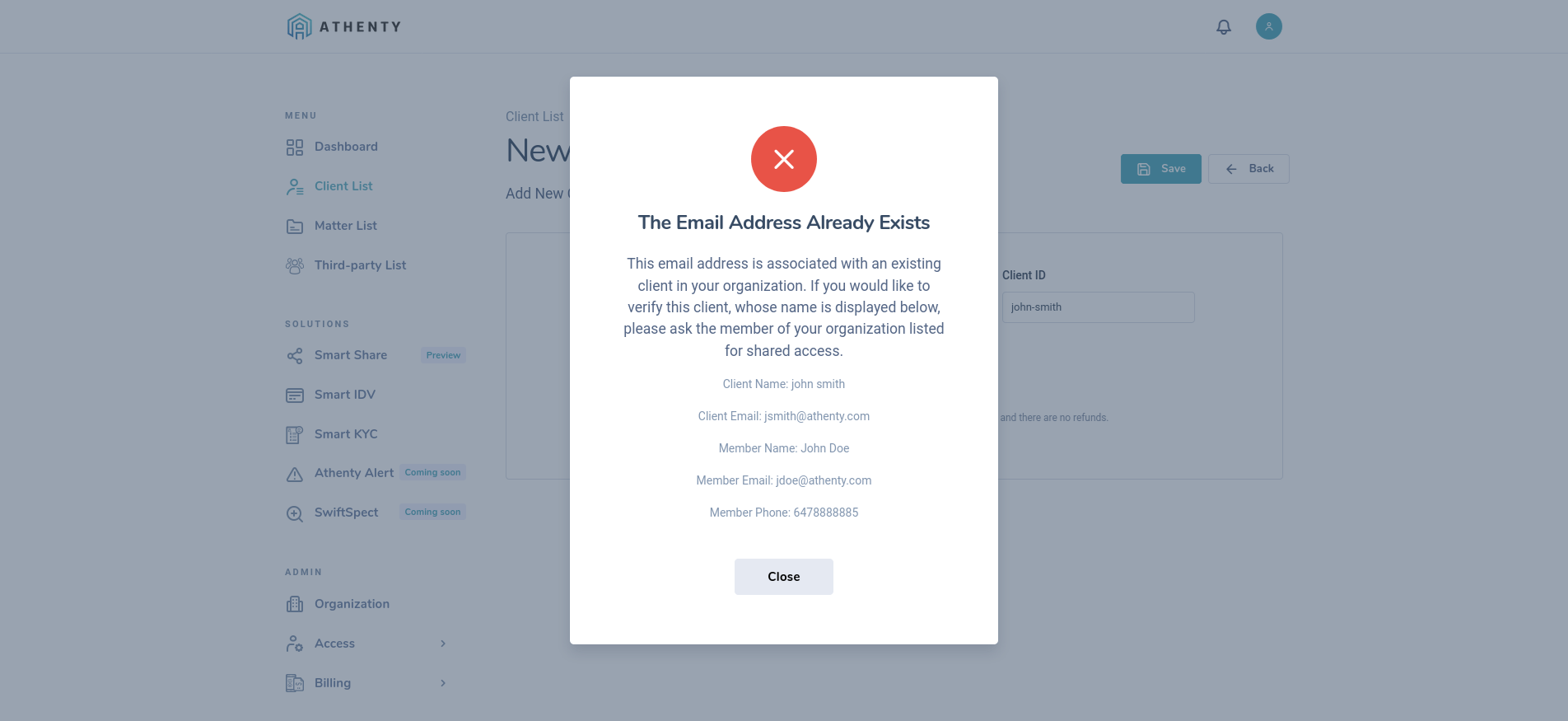Select the Third-party List group icon
Screen dimensions: 1568x721
(295, 265)
